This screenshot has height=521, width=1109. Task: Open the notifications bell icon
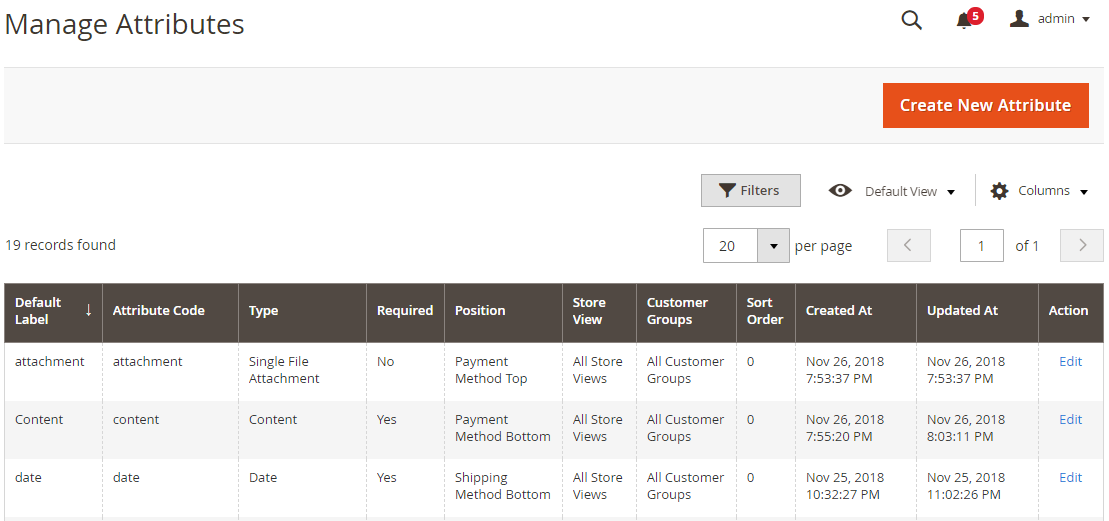(x=964, y=20)
